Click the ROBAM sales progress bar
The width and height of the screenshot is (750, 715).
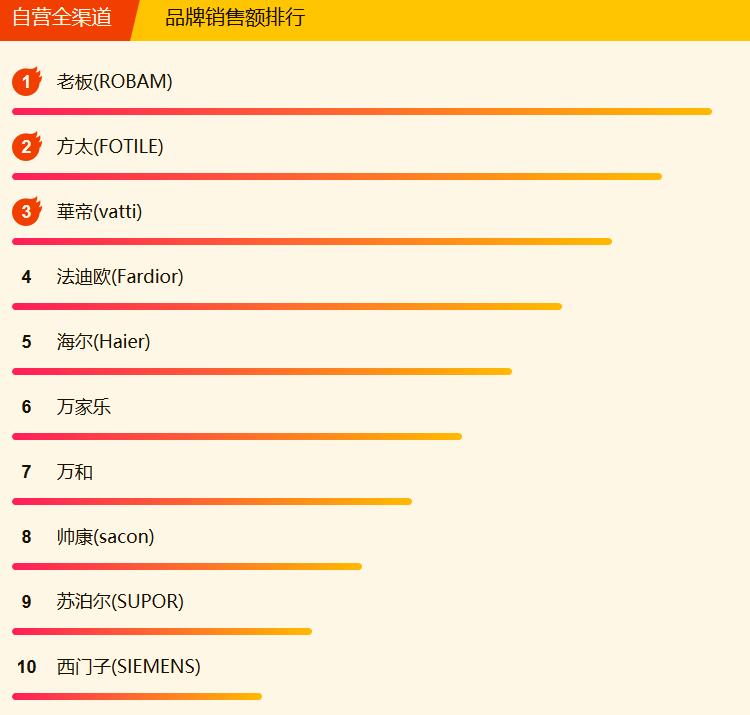pyautogui.click(x=362, y=112)
